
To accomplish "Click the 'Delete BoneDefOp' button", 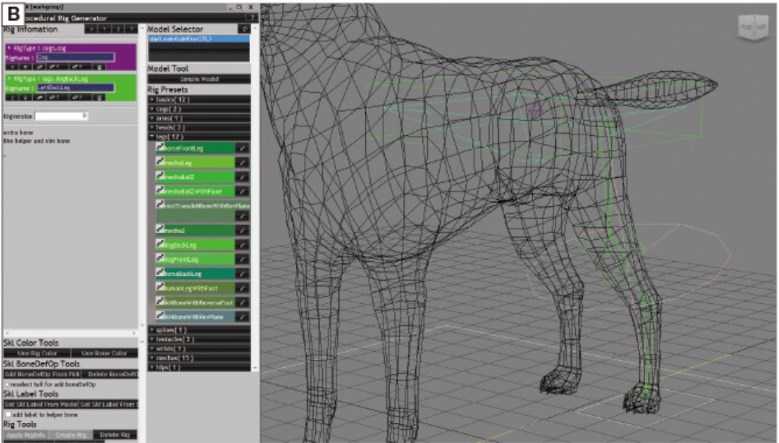I will tap(110, 374).
